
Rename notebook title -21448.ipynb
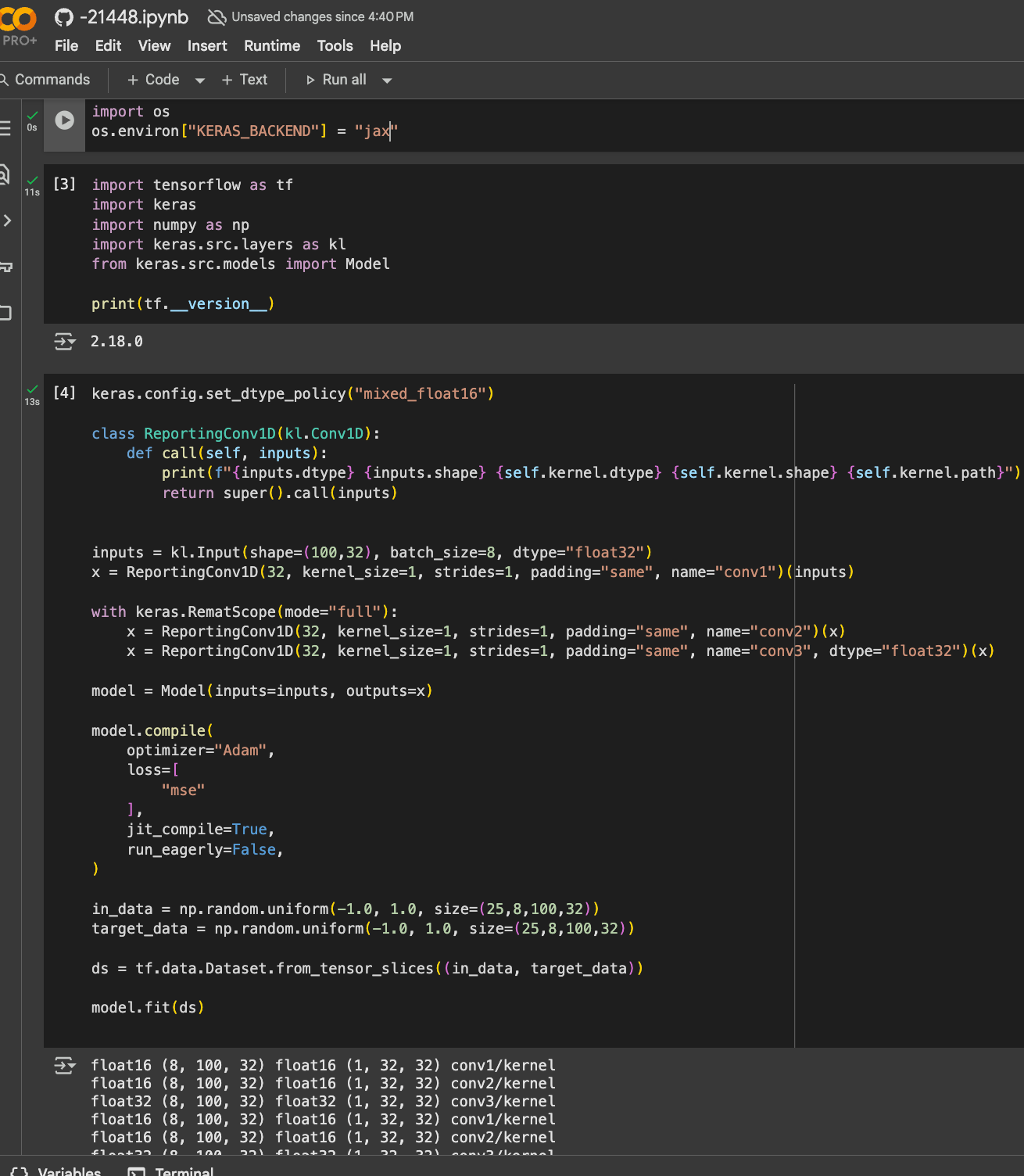point(134,17)
